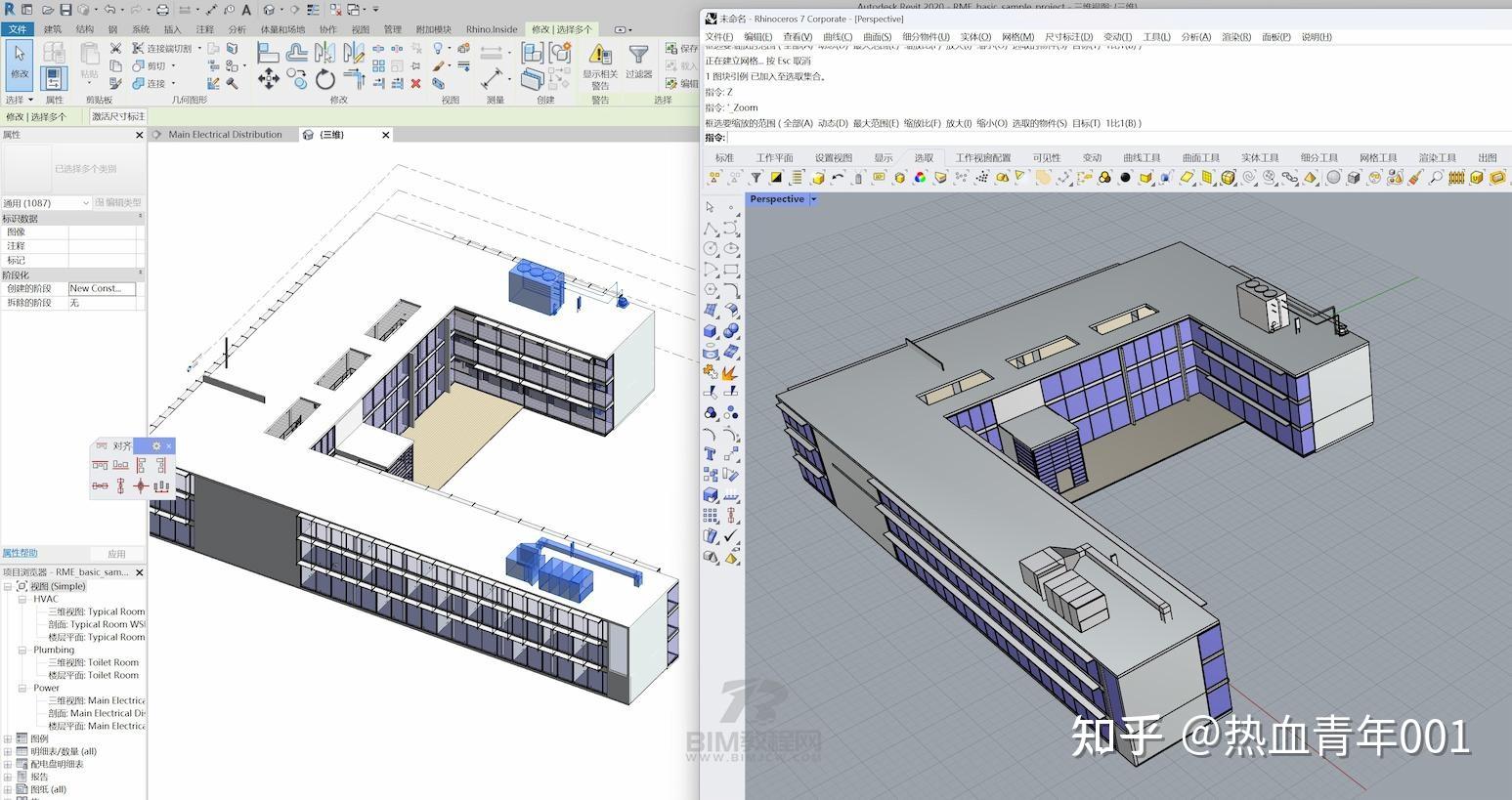This screenshot has height=800, width=1512.
Task: Switch to the Rhino.Inside ribbon tab
Action: pyautogui.click(x=492, y=29)
